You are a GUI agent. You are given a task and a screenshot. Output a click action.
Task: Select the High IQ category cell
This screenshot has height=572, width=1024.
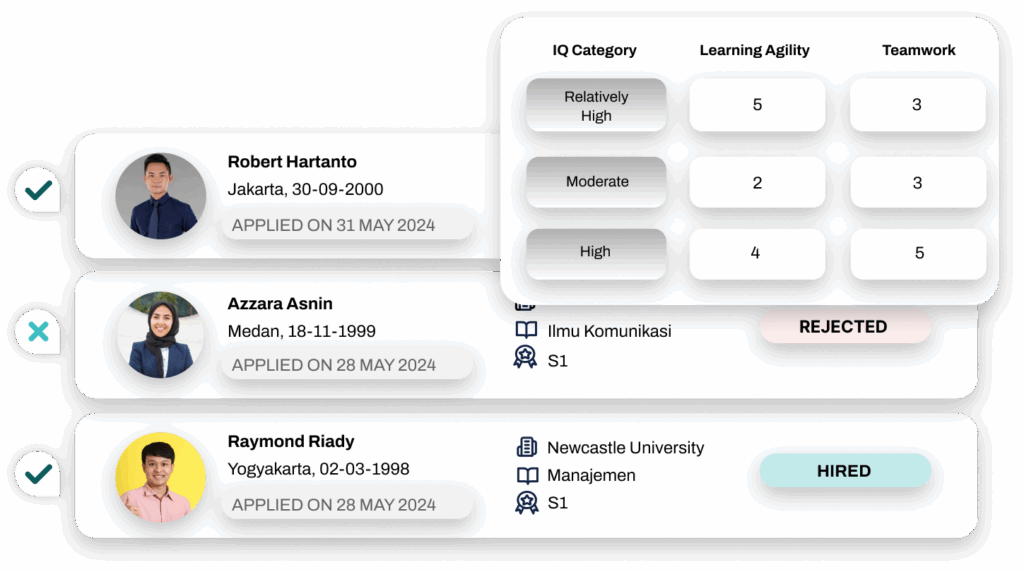point(596,252)
